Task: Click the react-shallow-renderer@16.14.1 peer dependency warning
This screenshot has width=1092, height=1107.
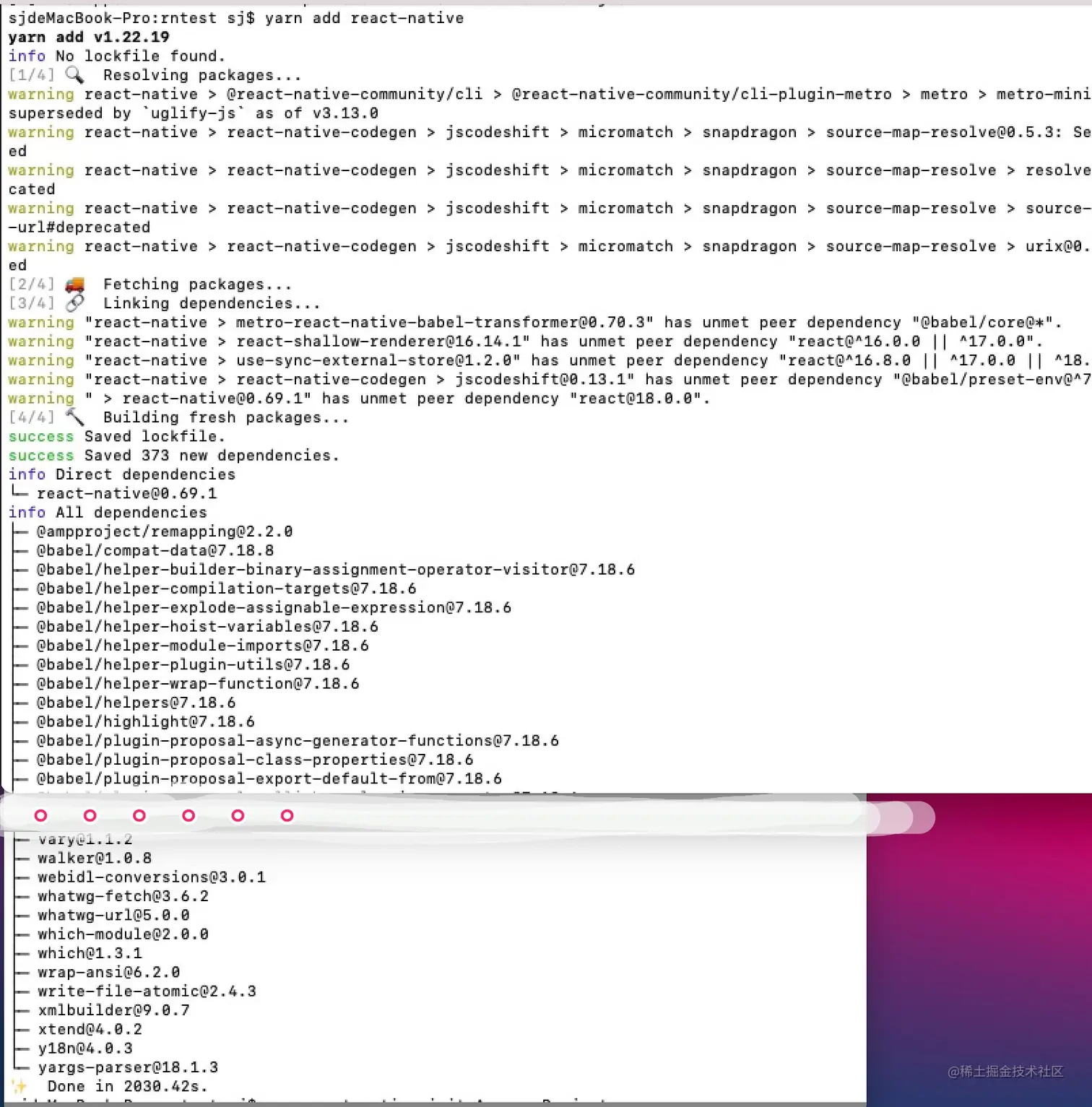Action: [x=526, y=342]
